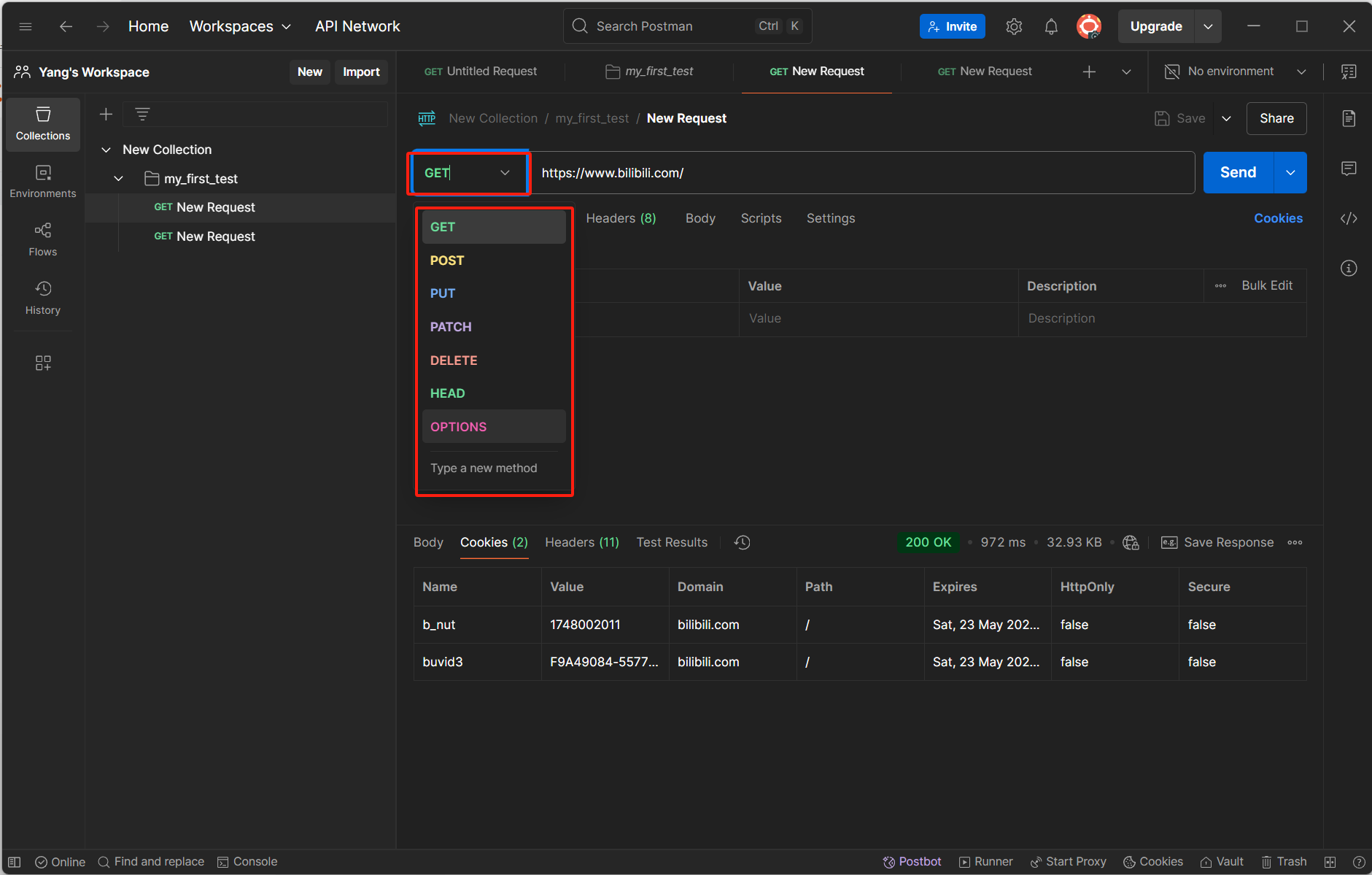Screen dimensions: 1372x875
Task: Select PATCH from the method list
Action: (494, 327)
